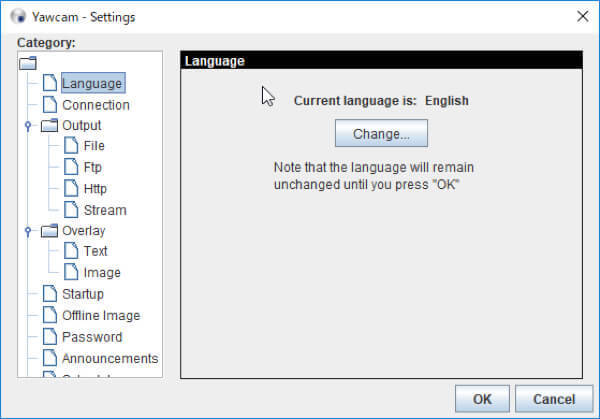Select the Offline Image category
The width and height of the screenshot is (600, 419).
101,315
